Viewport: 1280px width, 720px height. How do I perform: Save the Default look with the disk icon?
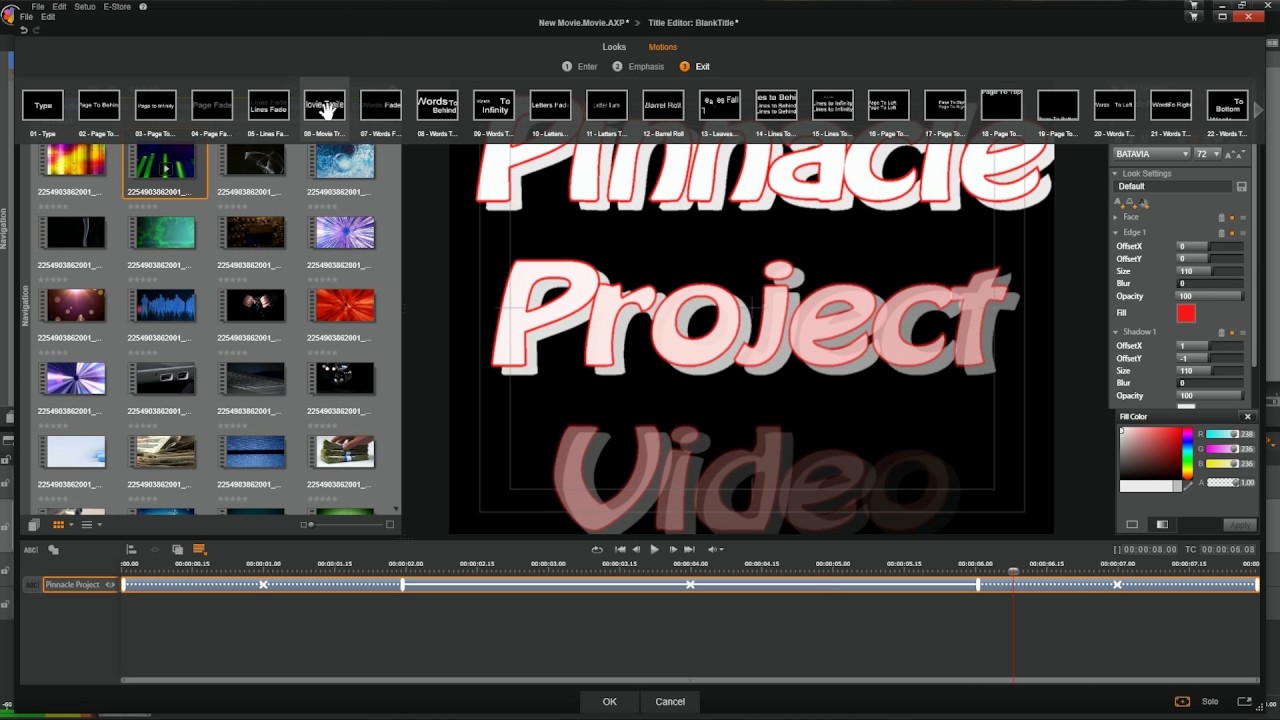coord(1241,187)
